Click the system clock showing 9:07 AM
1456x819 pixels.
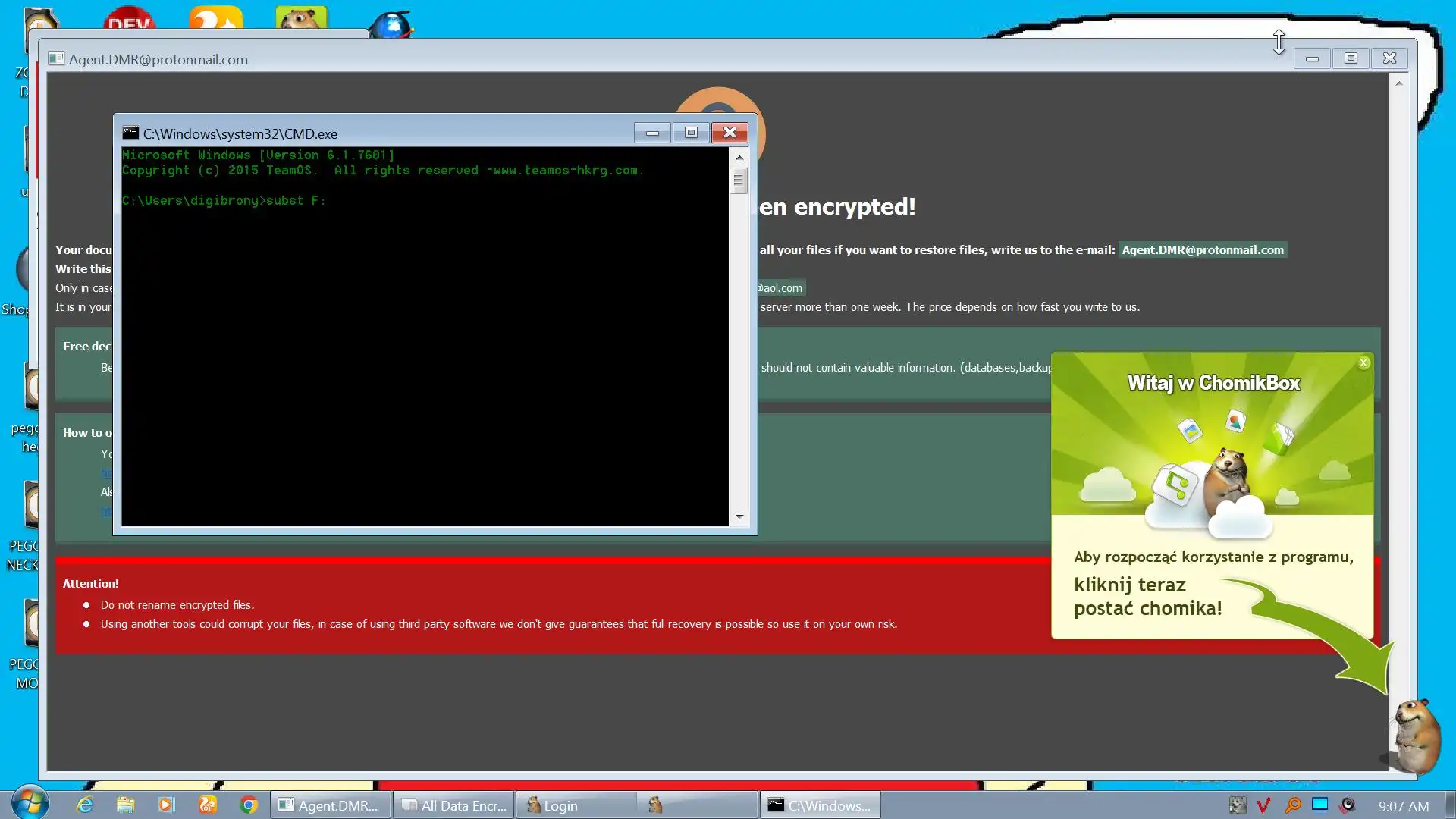coord(1403,806)
